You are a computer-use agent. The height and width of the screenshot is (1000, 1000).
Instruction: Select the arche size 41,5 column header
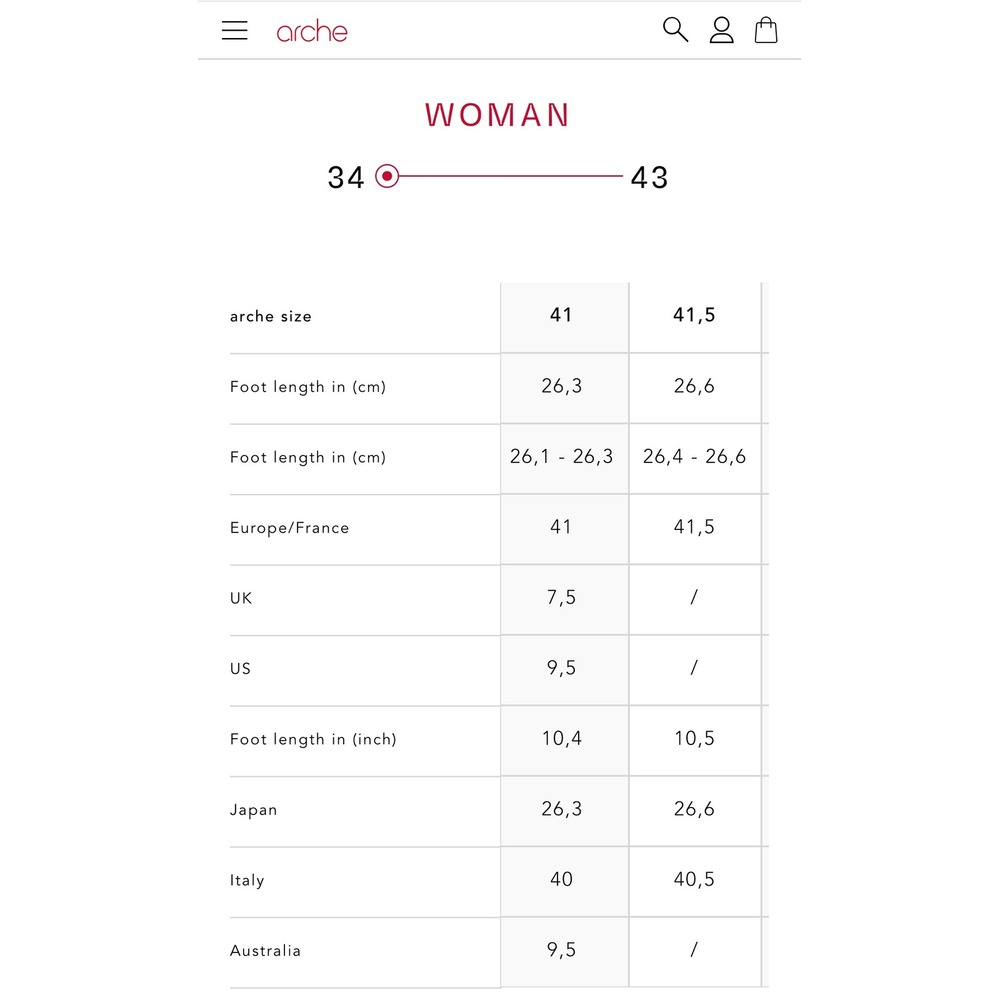point(695,317)
